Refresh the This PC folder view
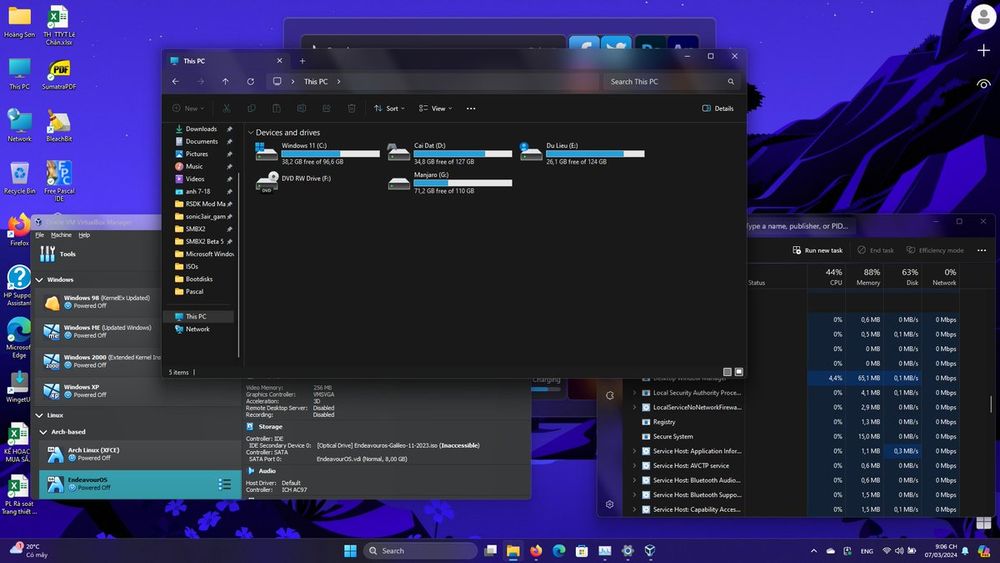Viewport: 1000px width, 563px height. pos(251,82)
